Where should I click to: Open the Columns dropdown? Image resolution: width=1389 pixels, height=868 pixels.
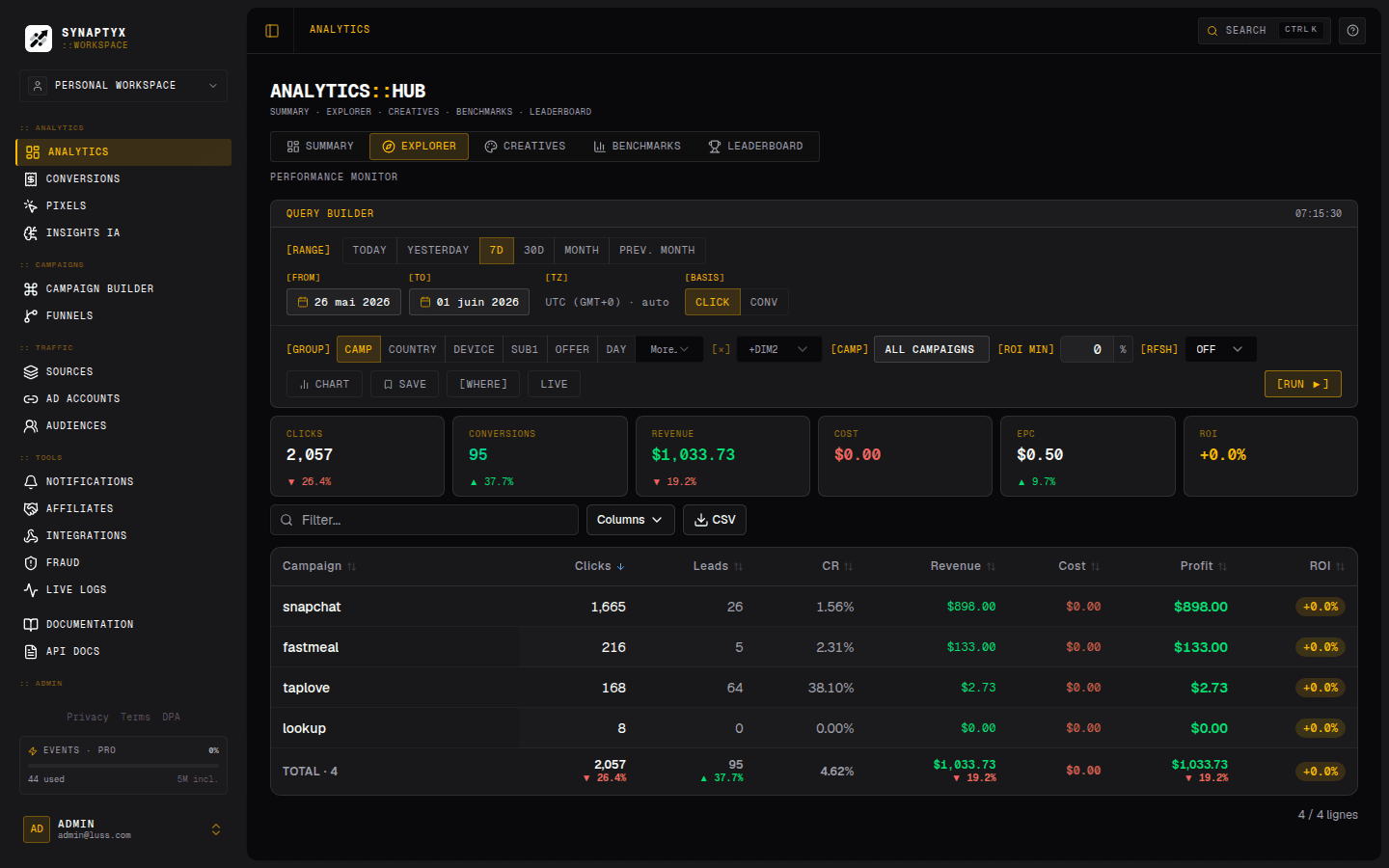coord(630,520)
